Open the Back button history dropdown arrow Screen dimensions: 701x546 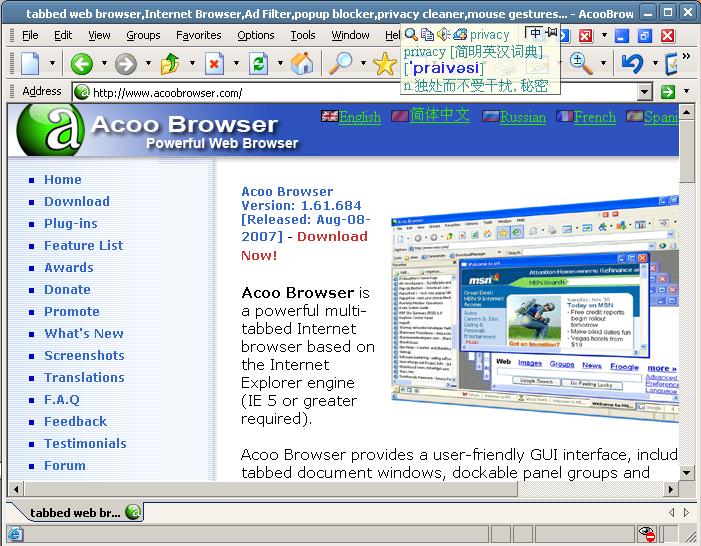(103, 64)
